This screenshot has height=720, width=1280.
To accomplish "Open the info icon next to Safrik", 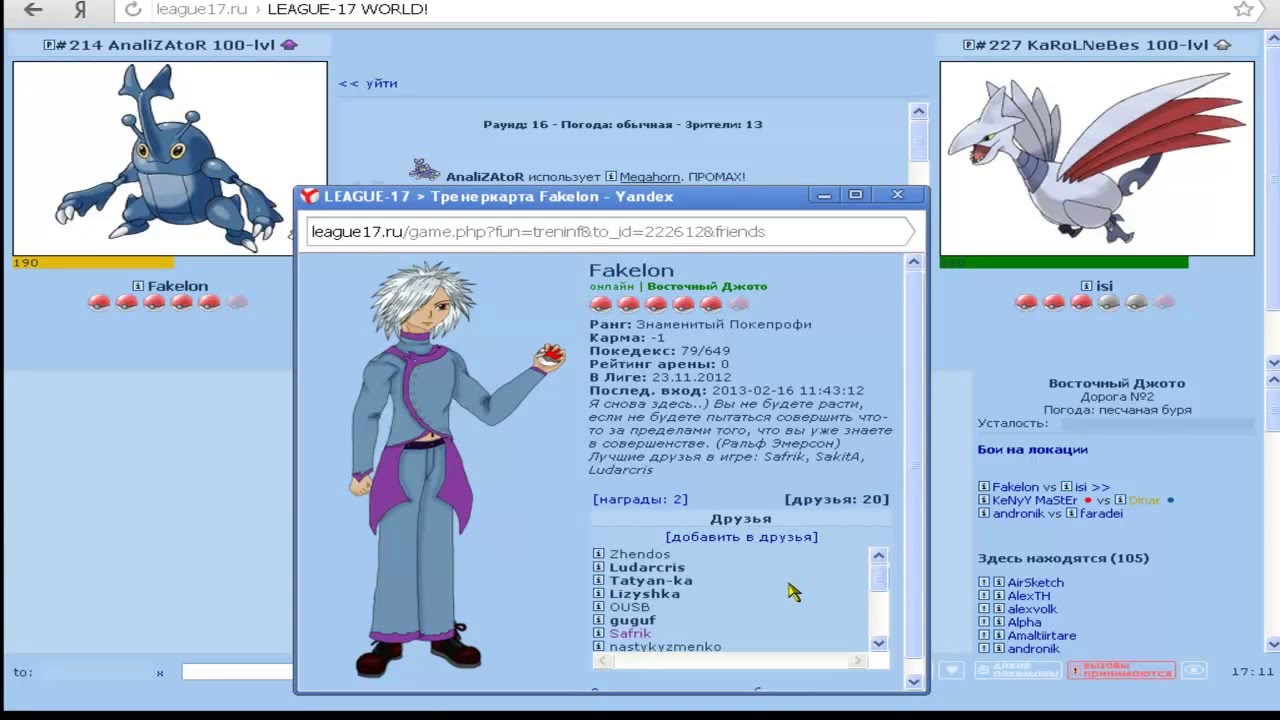I will coord(598,633).
